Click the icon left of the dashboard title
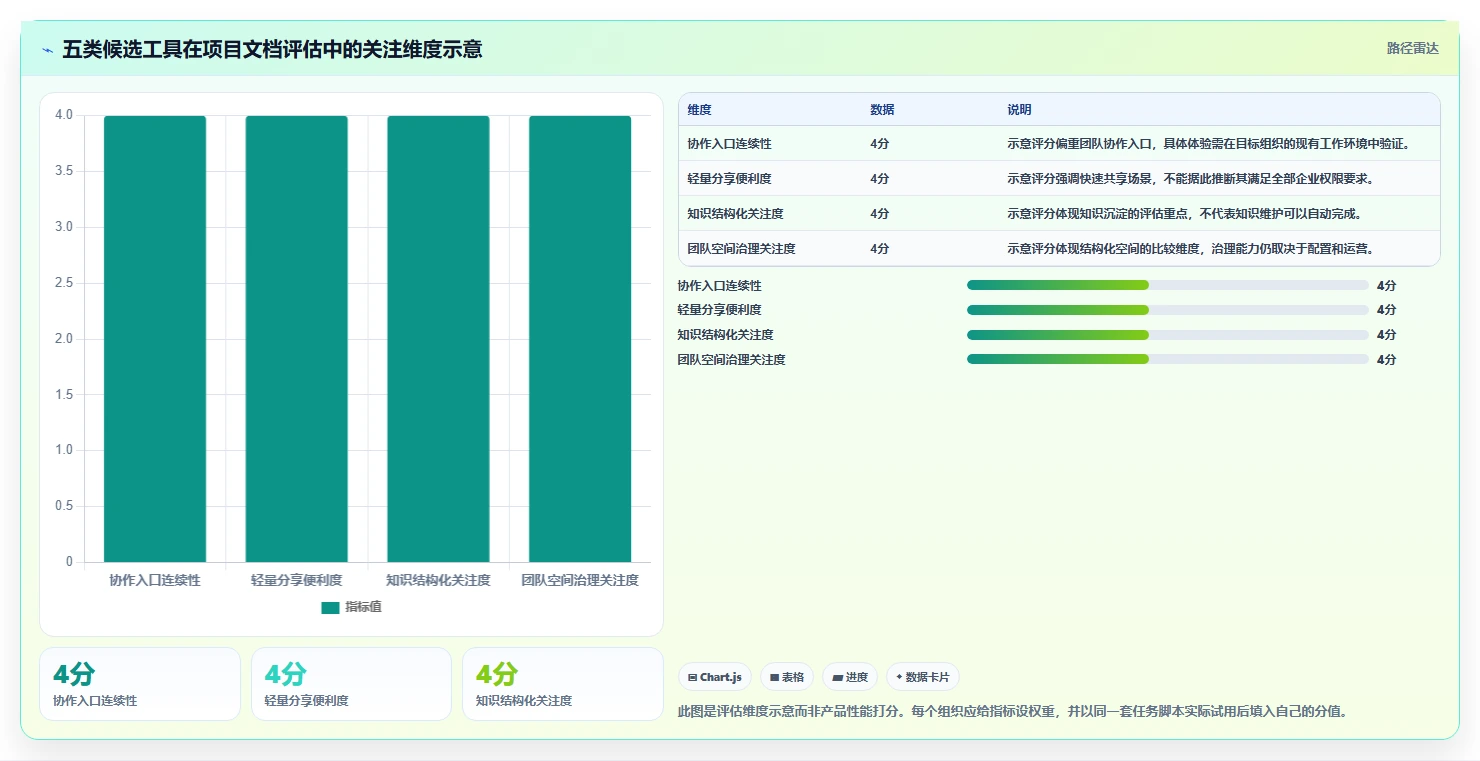 [47, 50]
